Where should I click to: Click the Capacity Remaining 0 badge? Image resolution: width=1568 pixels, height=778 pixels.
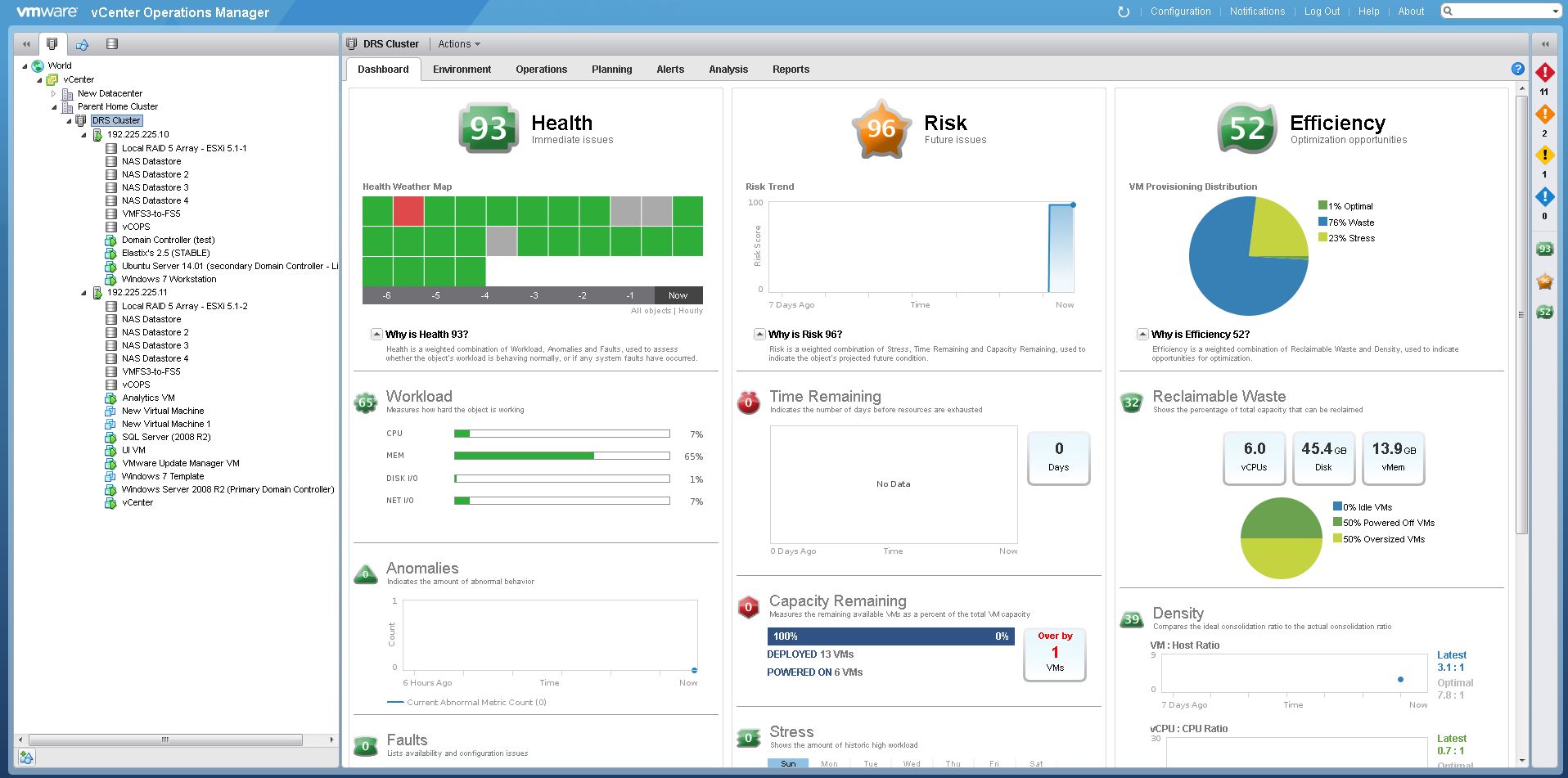(748, 607)
